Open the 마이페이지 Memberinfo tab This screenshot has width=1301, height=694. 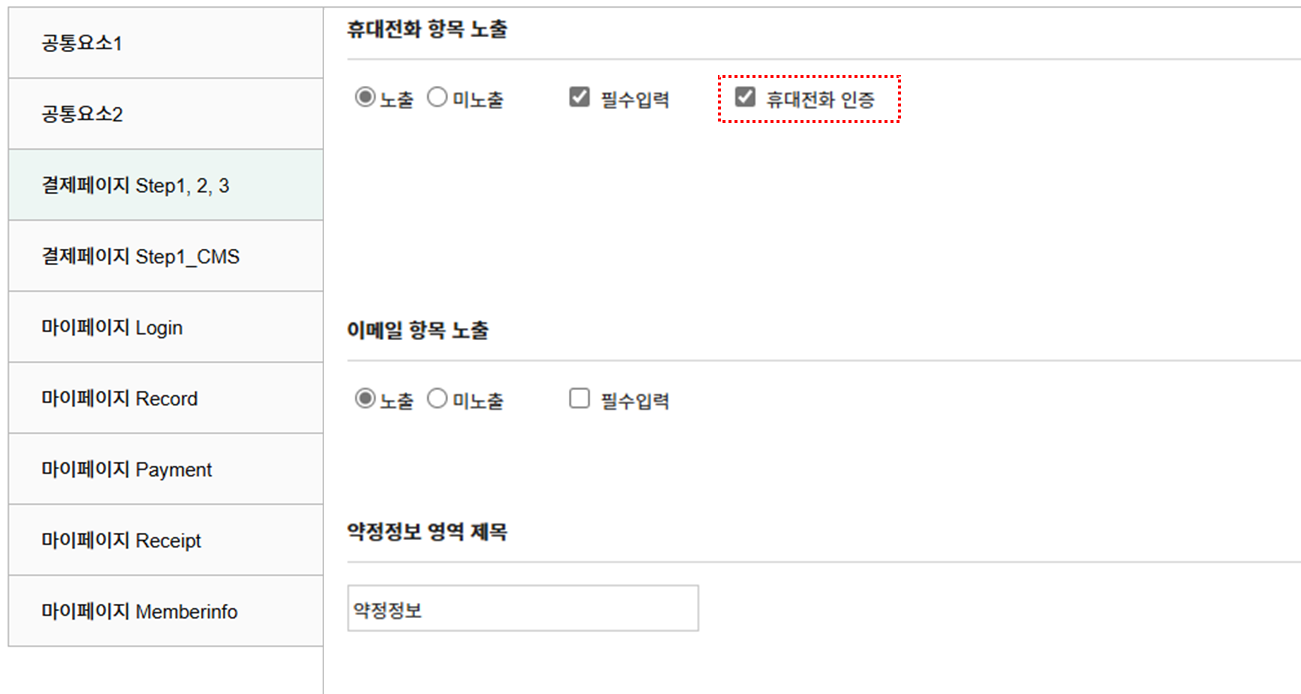[165, 612]
